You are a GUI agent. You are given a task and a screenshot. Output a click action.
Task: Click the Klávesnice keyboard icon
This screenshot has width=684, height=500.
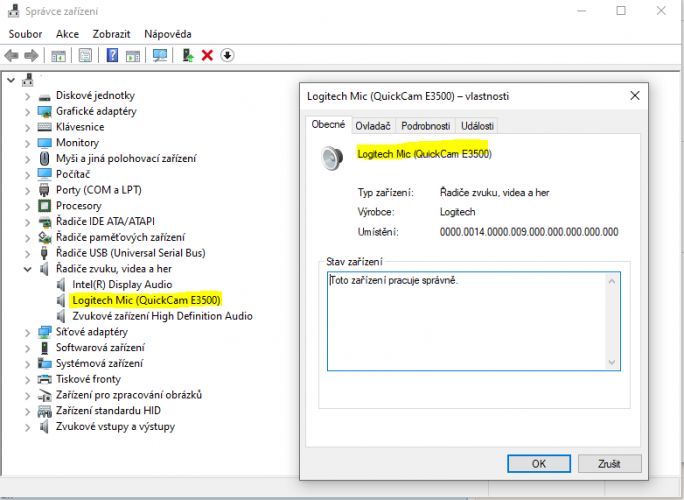(x=44, y=127)
